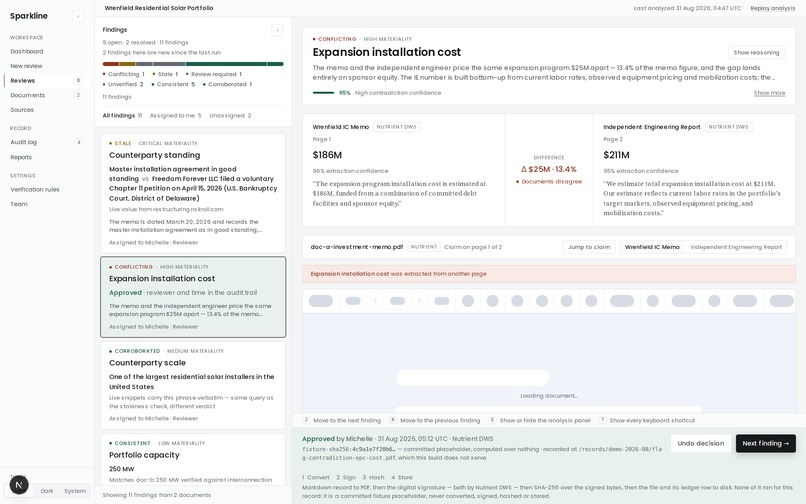
Task: Click the doc-a-investment-memo.pdf filename
Action: pos(357,247)
